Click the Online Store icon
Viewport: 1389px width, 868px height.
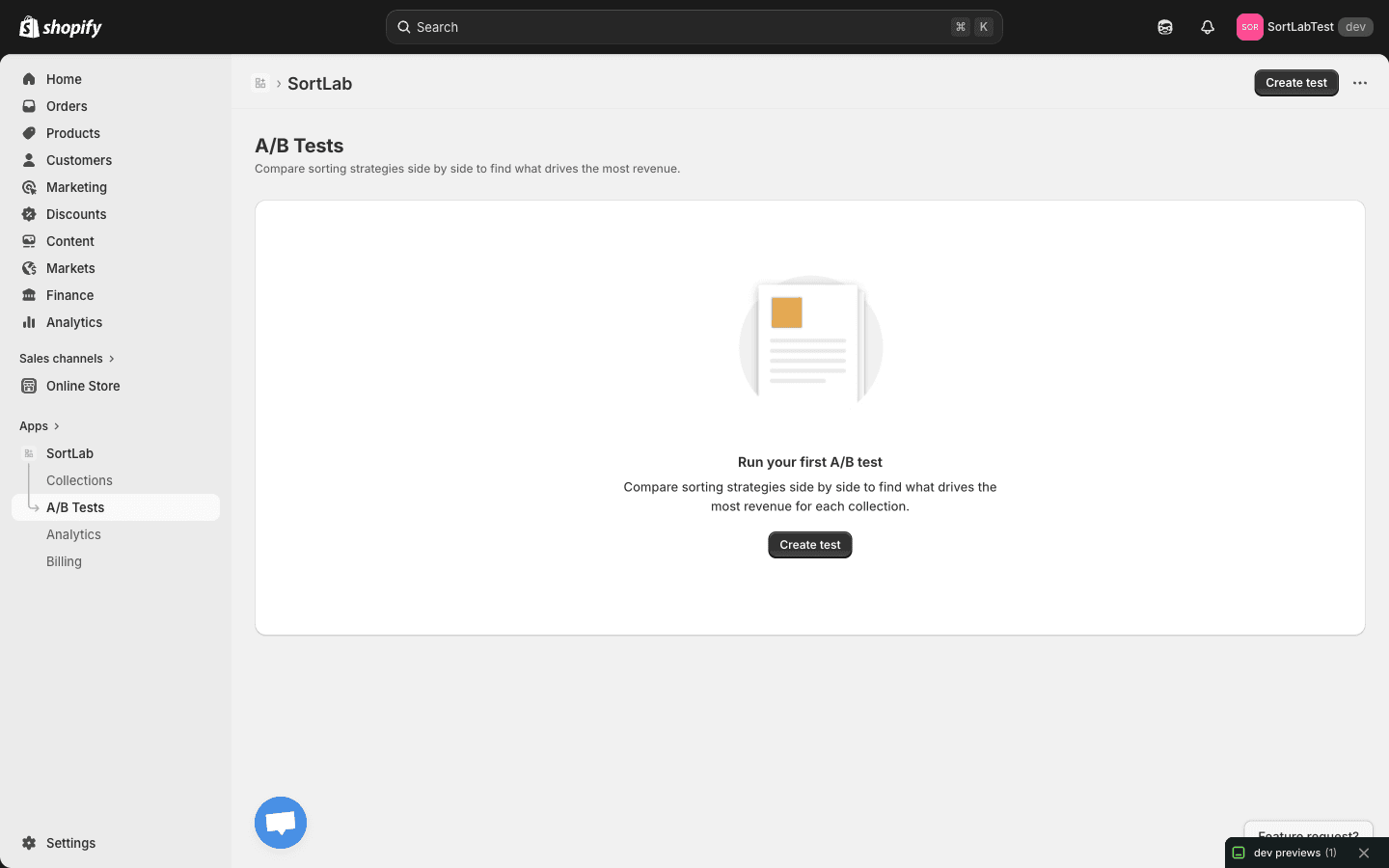pyautogui.click(x=29, y=386)
